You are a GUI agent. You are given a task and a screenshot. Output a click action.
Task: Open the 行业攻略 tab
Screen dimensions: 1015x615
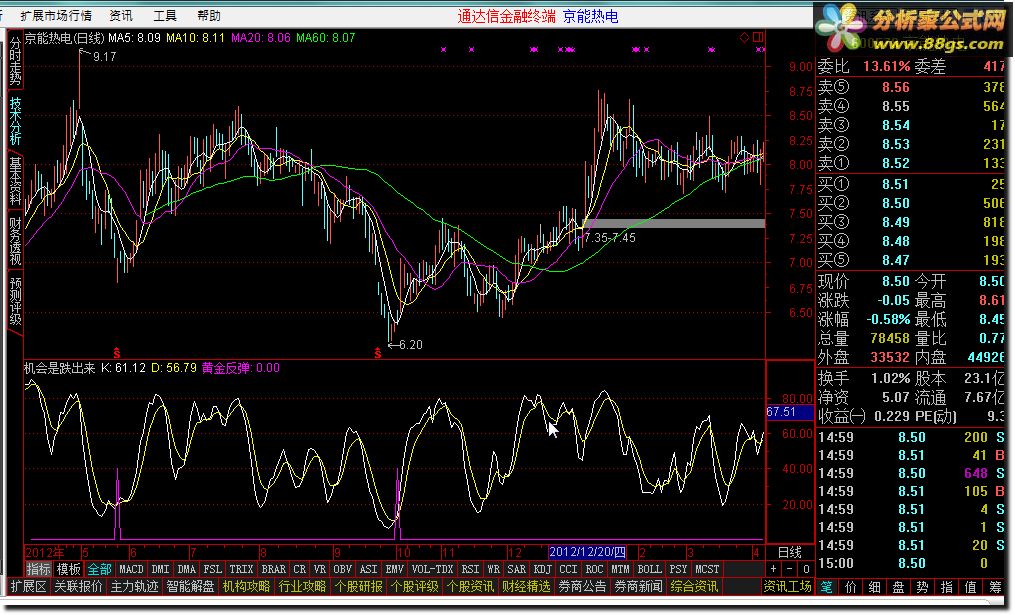tap(302, 587)
